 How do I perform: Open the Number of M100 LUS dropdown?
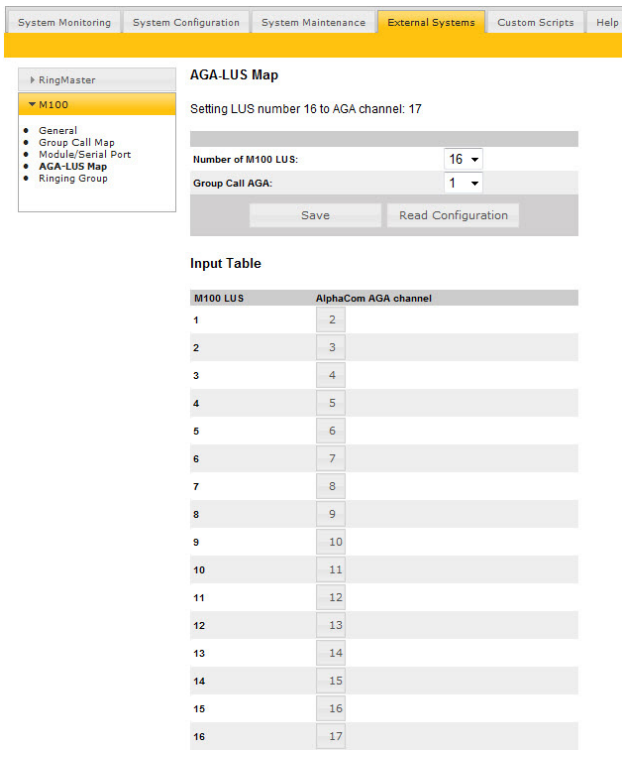coord(463,159)
